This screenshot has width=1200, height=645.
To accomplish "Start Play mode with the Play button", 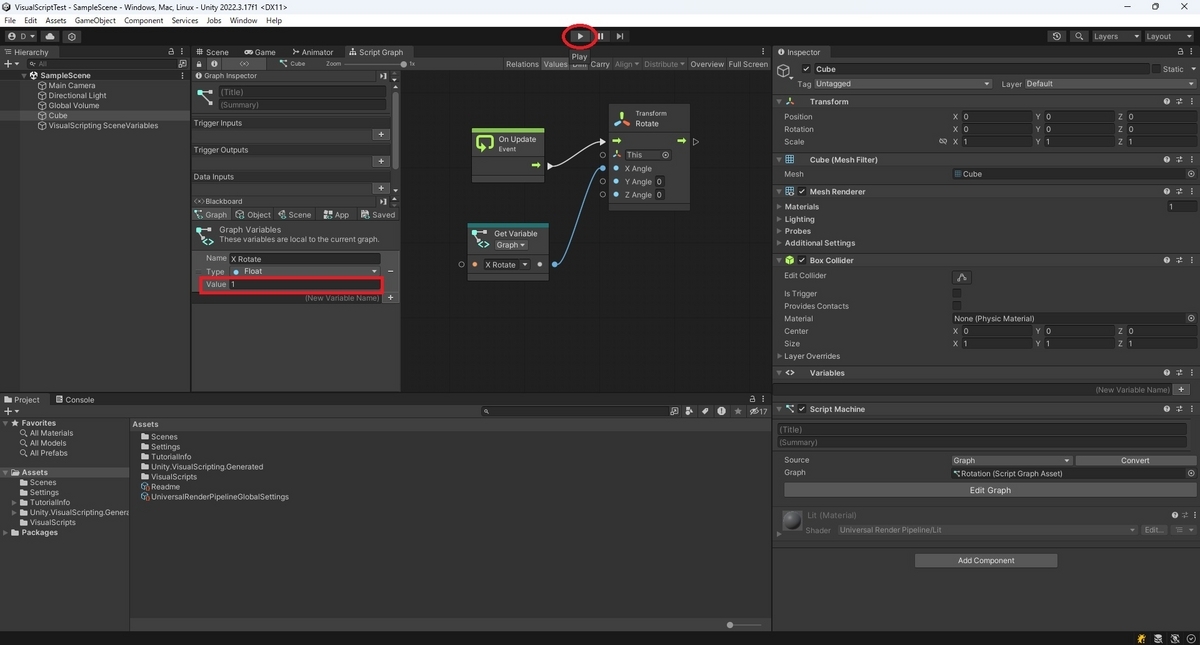I will click(x=580, y=36).
